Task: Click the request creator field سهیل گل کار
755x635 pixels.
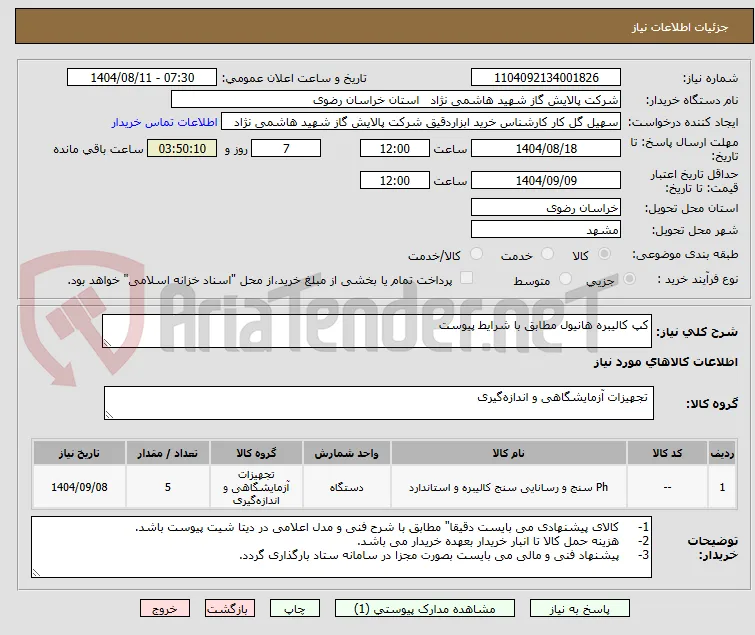Action: click(x=421, y=122)
